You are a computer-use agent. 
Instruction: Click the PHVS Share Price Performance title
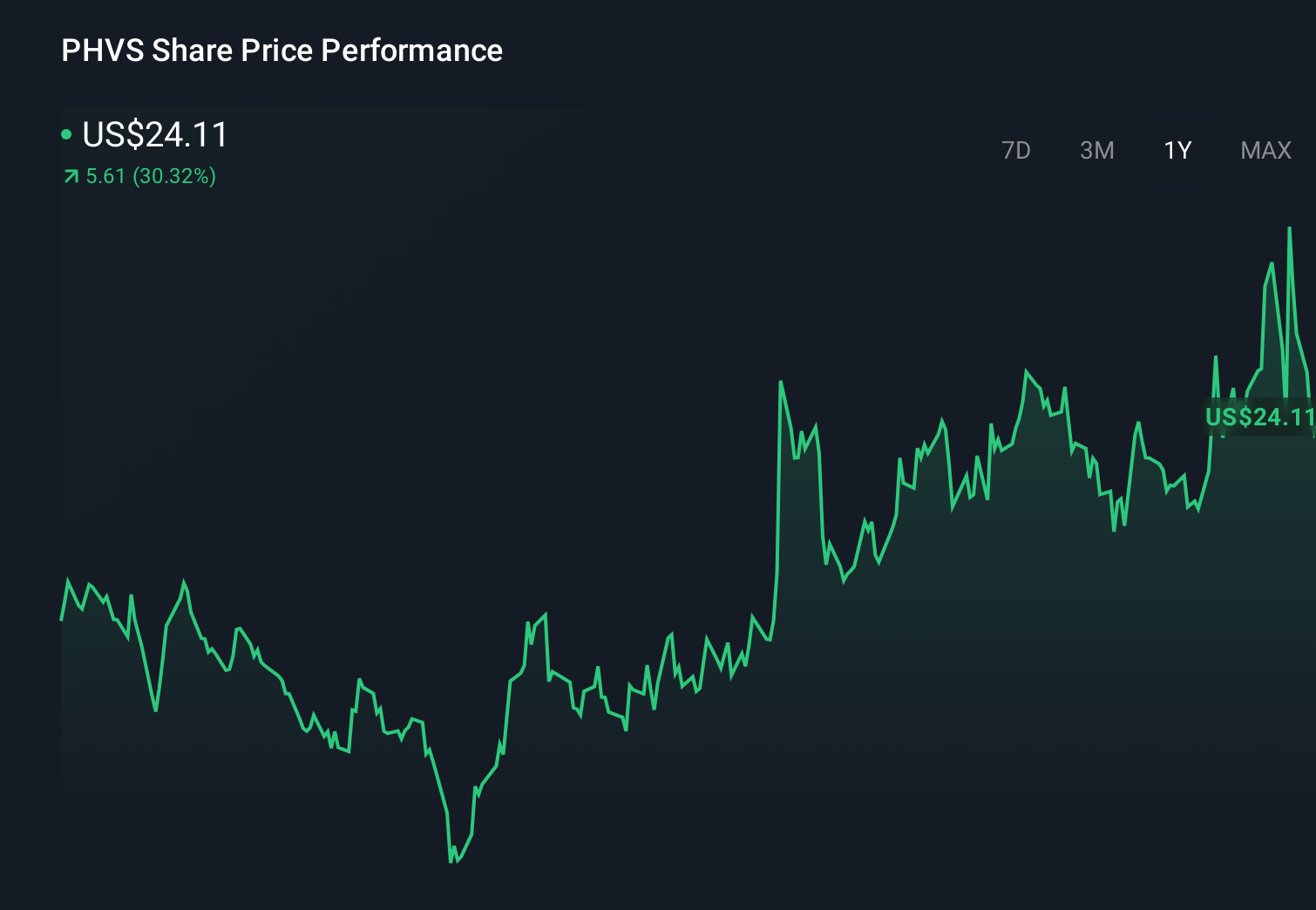281,51
